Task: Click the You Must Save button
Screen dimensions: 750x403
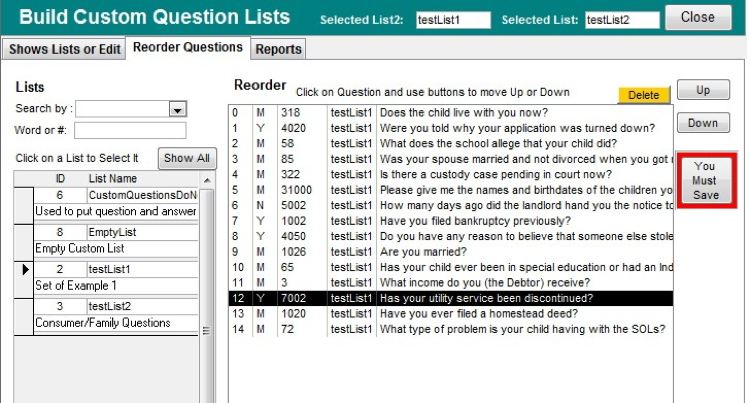Action: click(704, 181)
